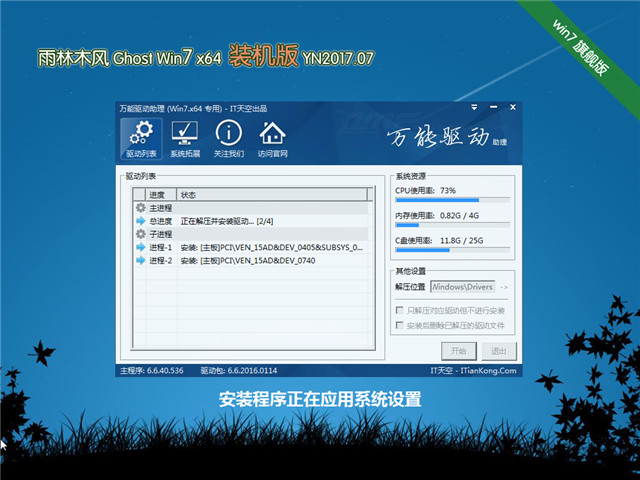Click the 状态 column header
This screenshot has height=480, width=640.
[272, 195]
